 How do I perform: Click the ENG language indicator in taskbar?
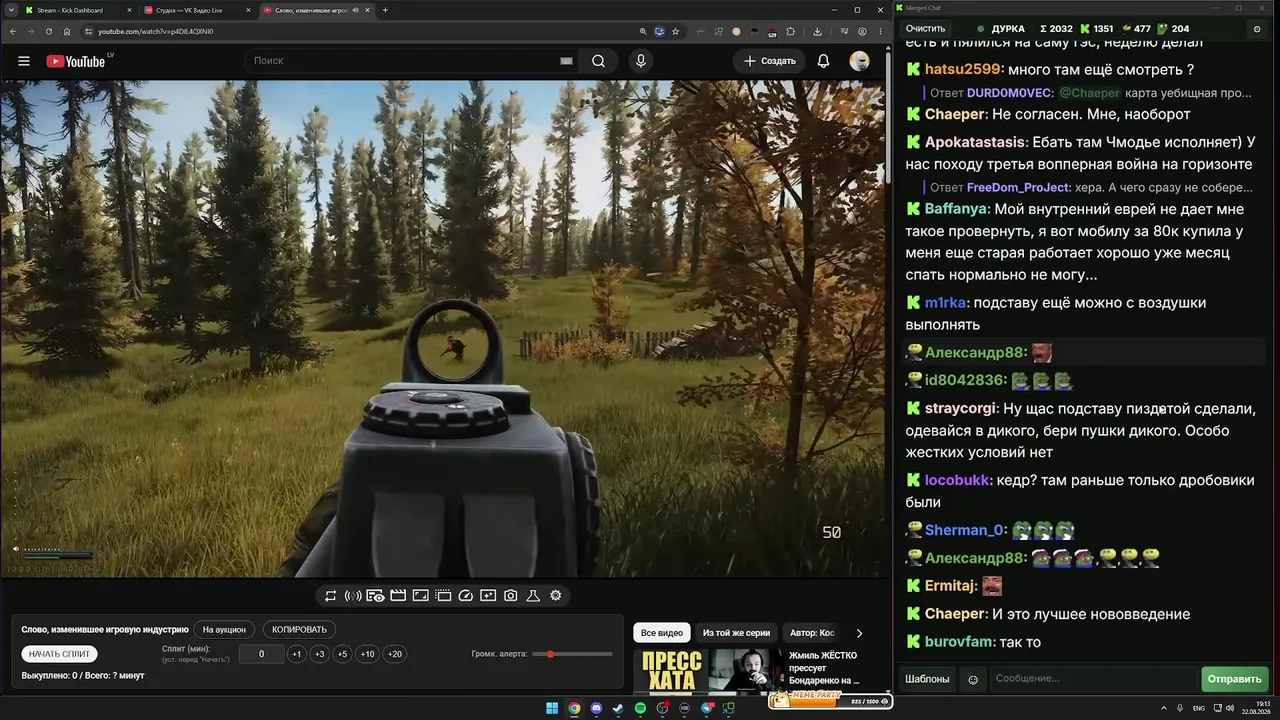tap(1200, 709)
